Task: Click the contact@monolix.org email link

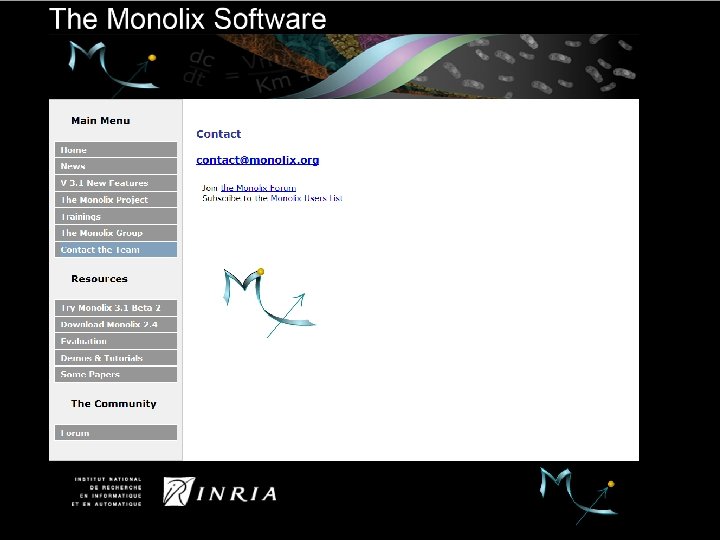Action: 258,160
